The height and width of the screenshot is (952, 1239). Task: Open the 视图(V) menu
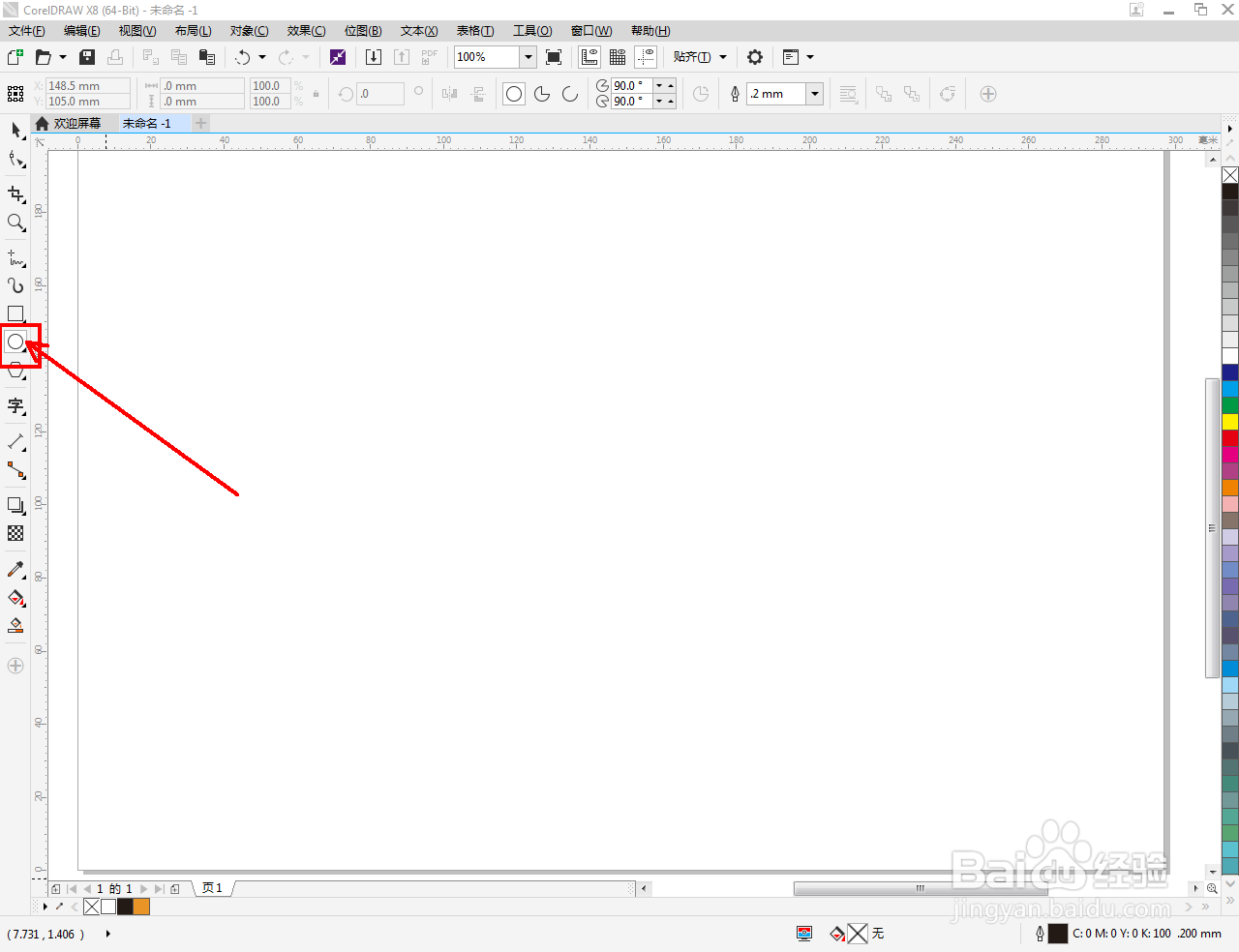(x=137, y=31)
